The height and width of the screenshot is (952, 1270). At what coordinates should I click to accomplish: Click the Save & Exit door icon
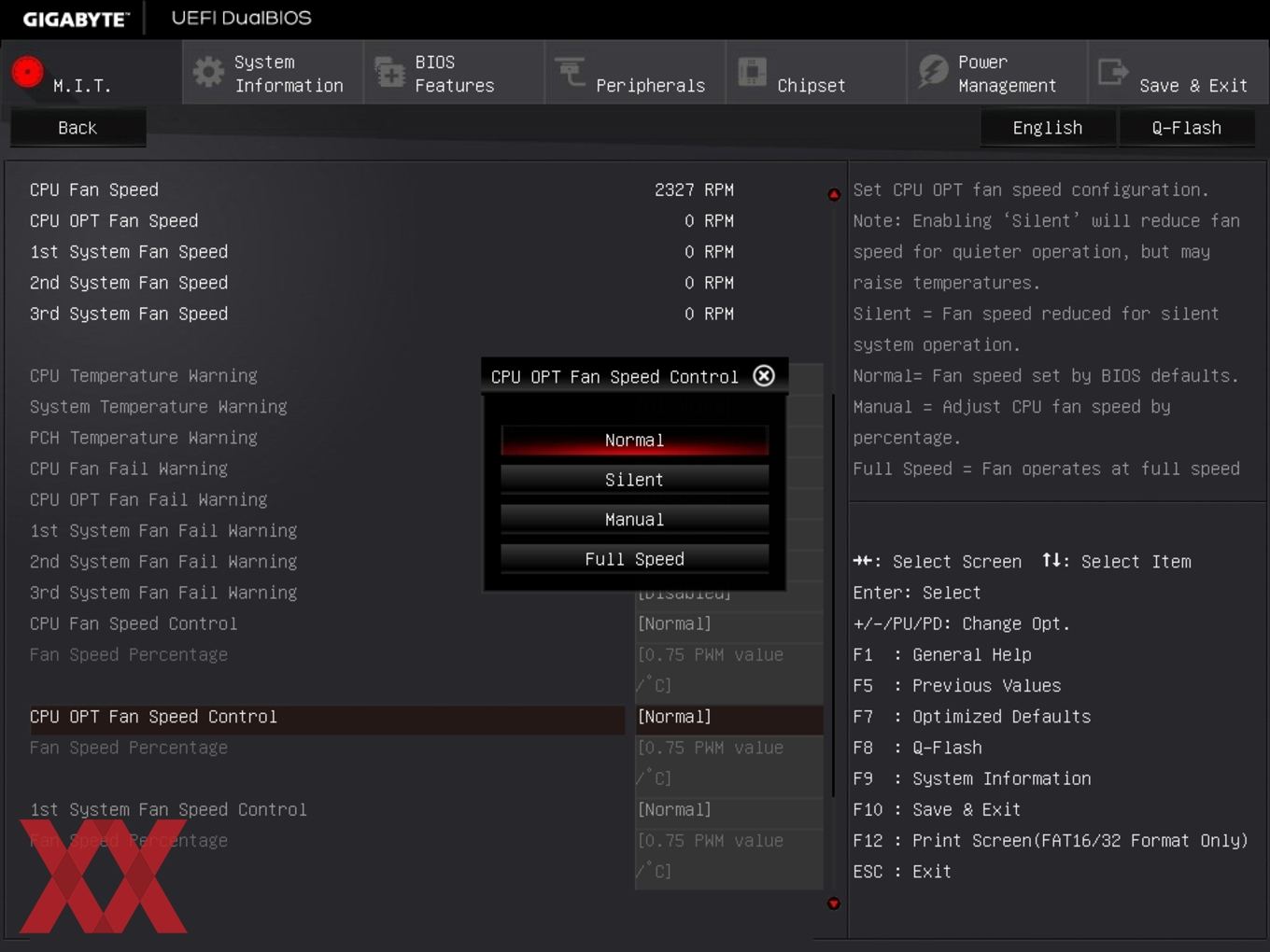(1113, 72)
